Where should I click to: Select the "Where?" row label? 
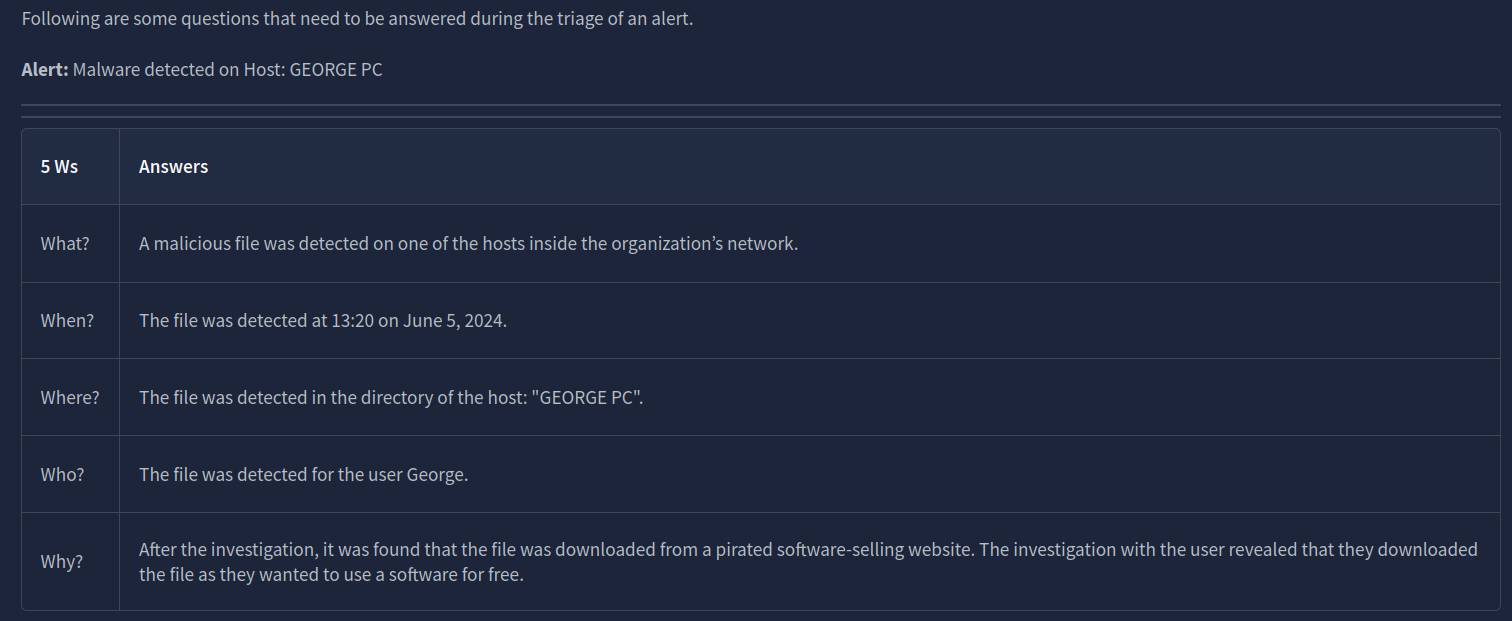pos(70,398)
